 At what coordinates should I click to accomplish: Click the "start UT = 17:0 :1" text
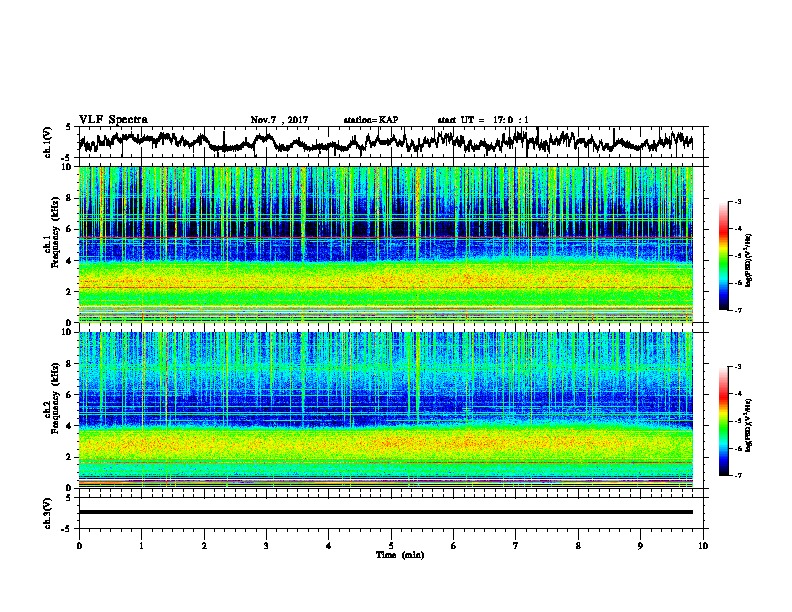pyautogui.click(x=483, y=120)
